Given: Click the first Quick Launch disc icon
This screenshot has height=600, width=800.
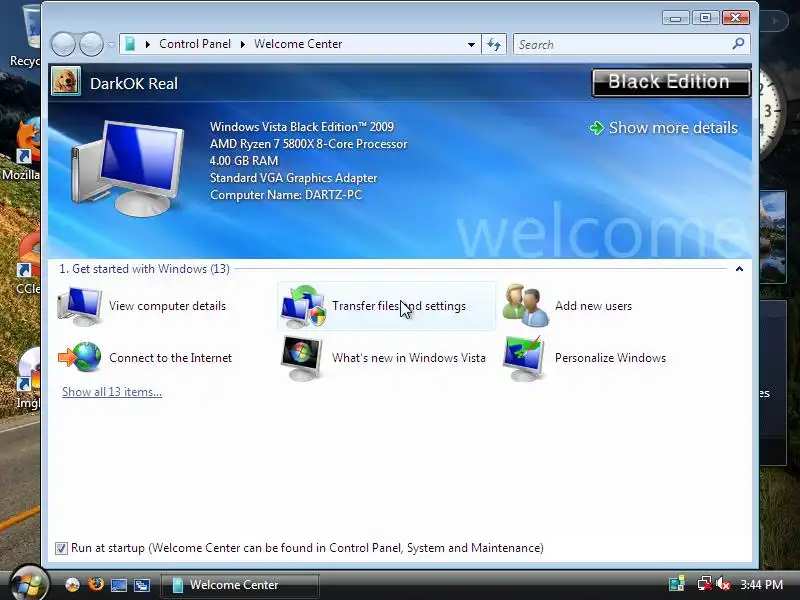Looking at the screenshot, I should (x=72, y=585).
